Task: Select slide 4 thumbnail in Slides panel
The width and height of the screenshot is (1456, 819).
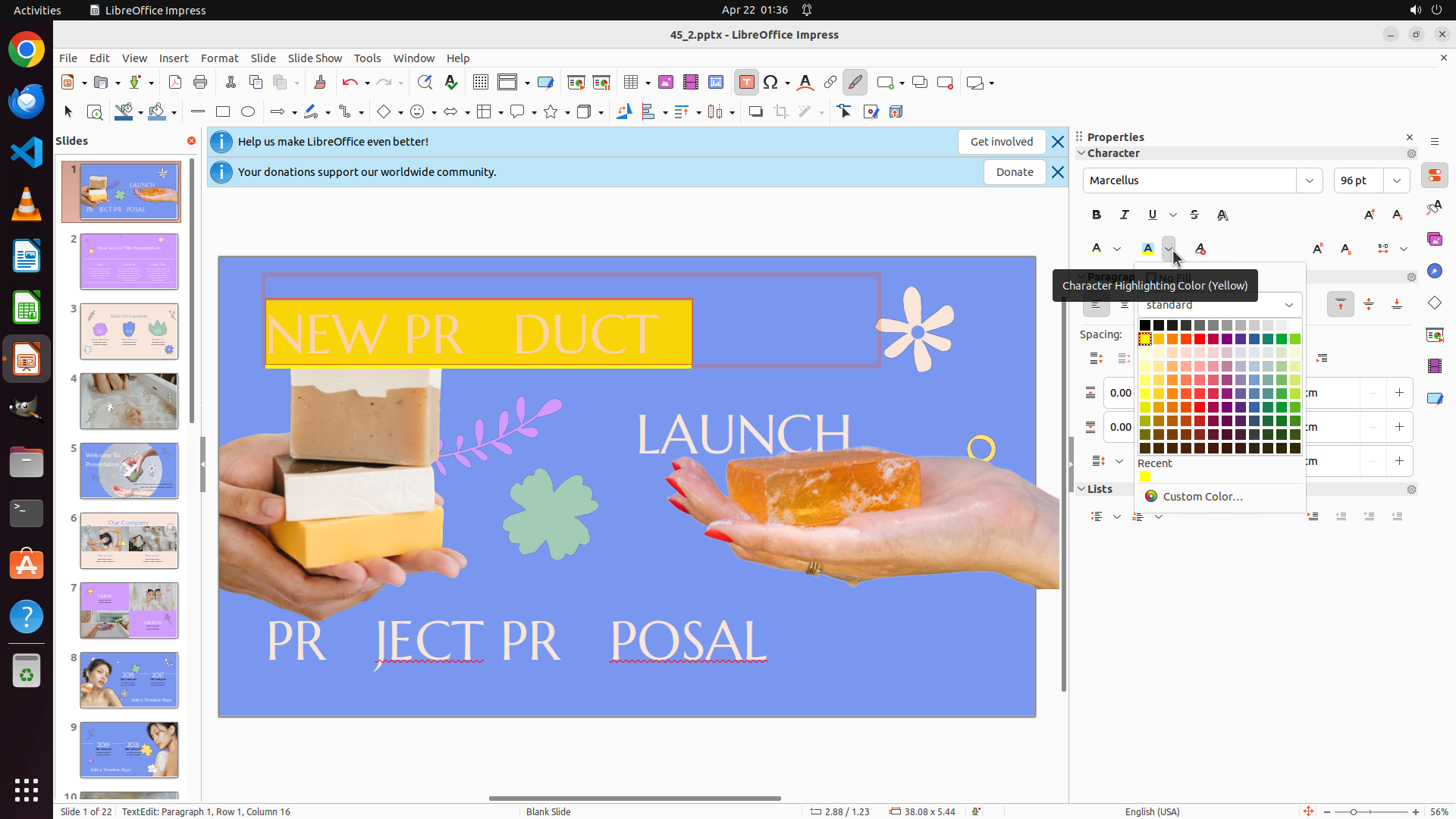Action: 129,401
